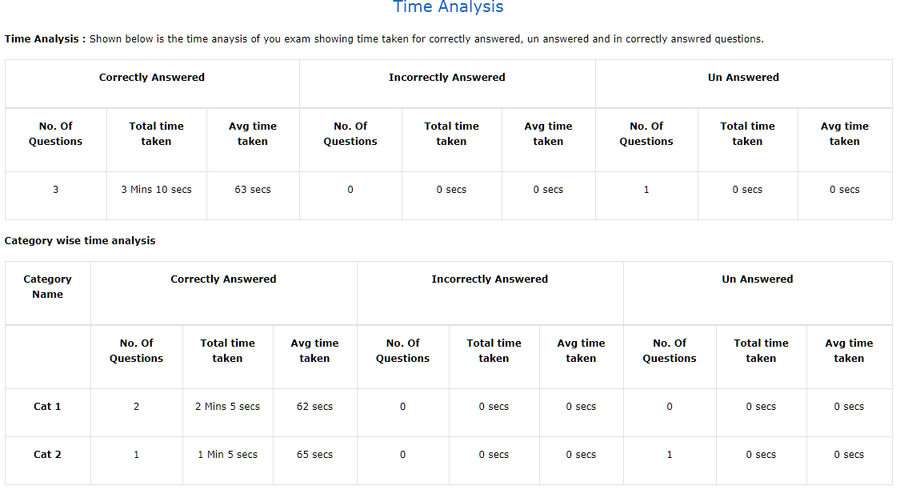900x494 pixels.
Task: Click Cat 1 correctly answered question count "2"
Action: coord(136,407)
